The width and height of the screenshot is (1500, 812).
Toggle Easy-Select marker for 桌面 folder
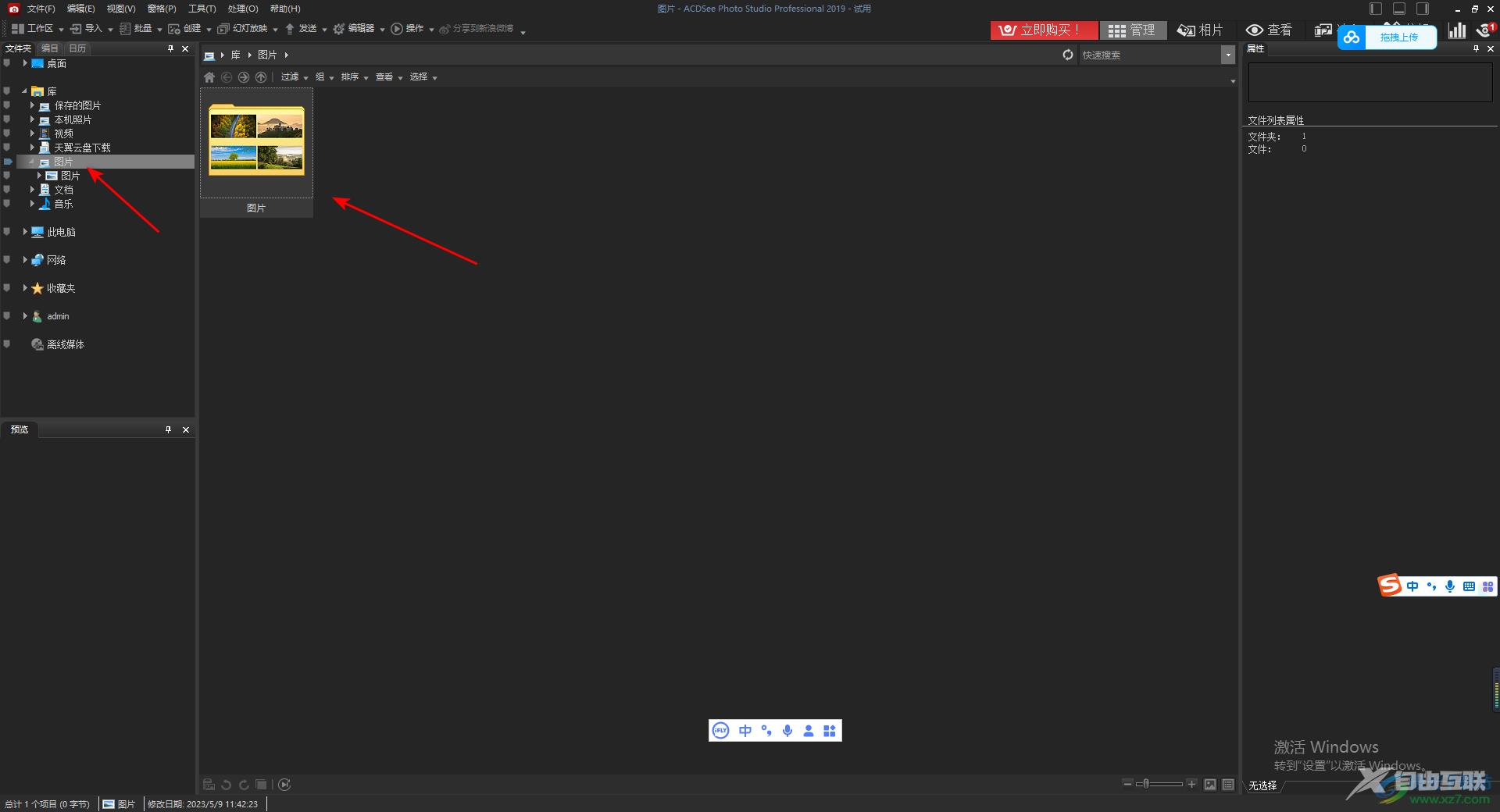(x=7, y=63)
